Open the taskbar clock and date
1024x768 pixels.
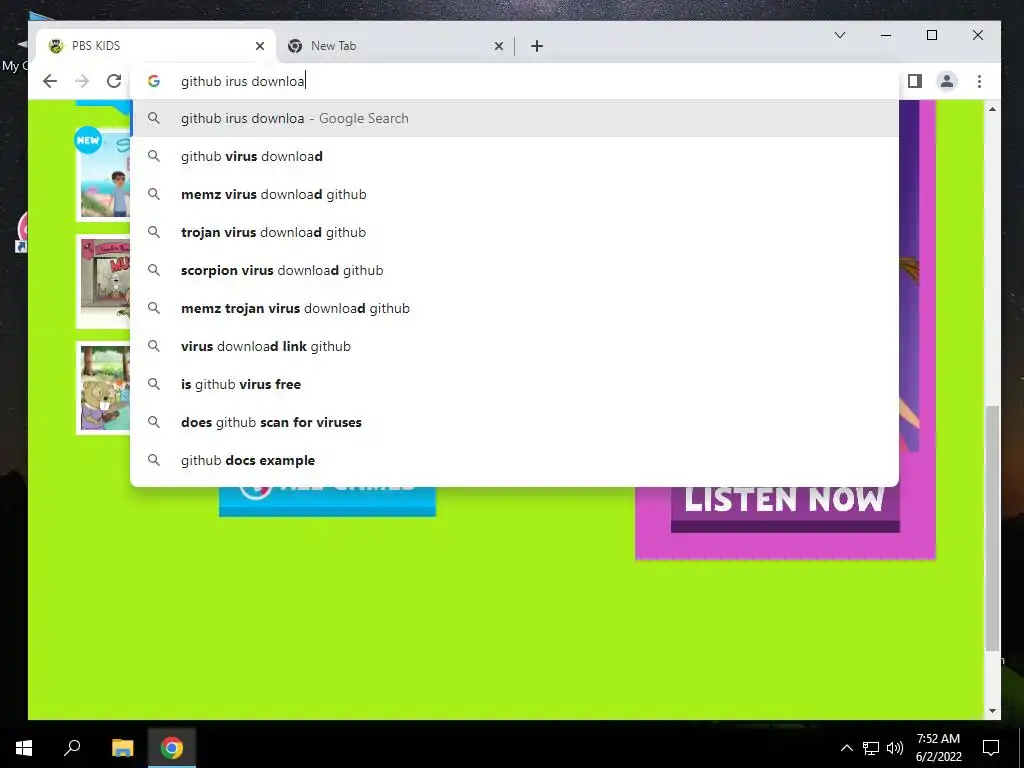(x=938, y=748)
